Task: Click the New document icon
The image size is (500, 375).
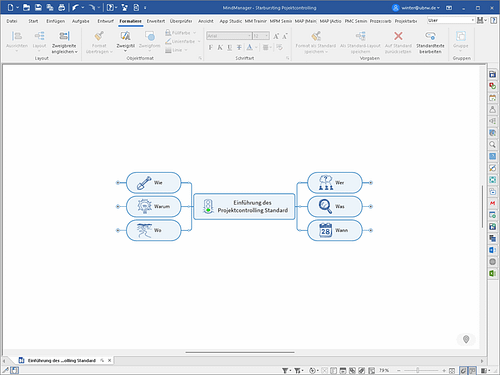Action: pyautogui.click(x=10, y=7)
